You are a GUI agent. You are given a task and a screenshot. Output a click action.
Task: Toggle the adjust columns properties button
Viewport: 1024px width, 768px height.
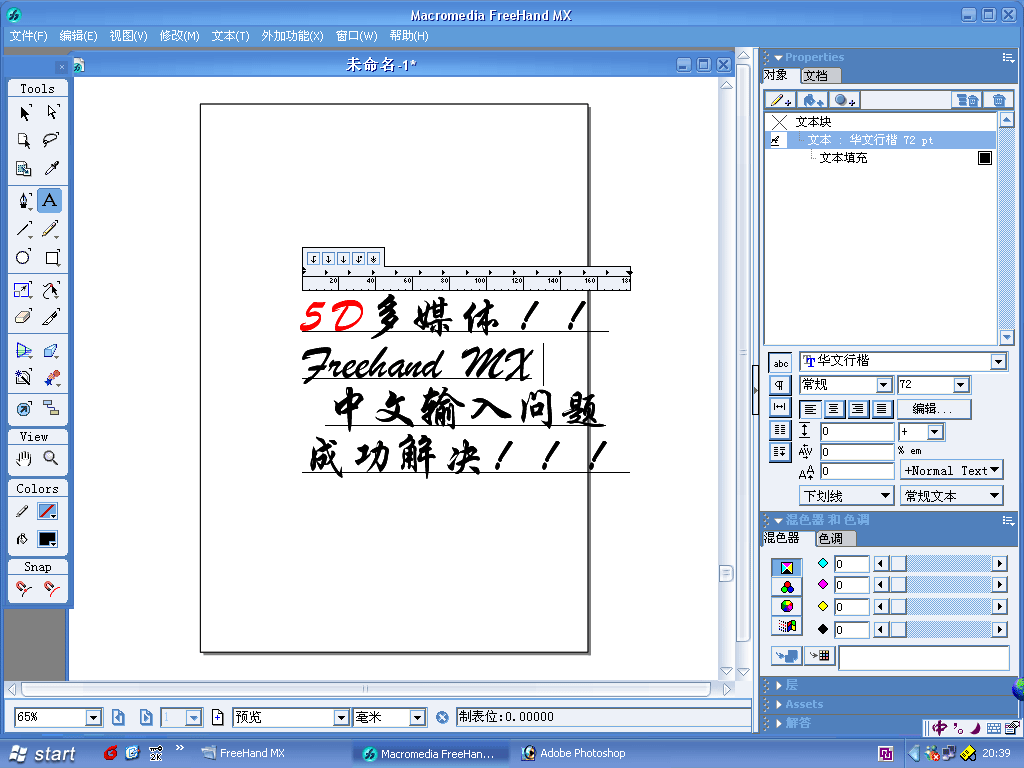pyautogui.click(x=780, y=451)
